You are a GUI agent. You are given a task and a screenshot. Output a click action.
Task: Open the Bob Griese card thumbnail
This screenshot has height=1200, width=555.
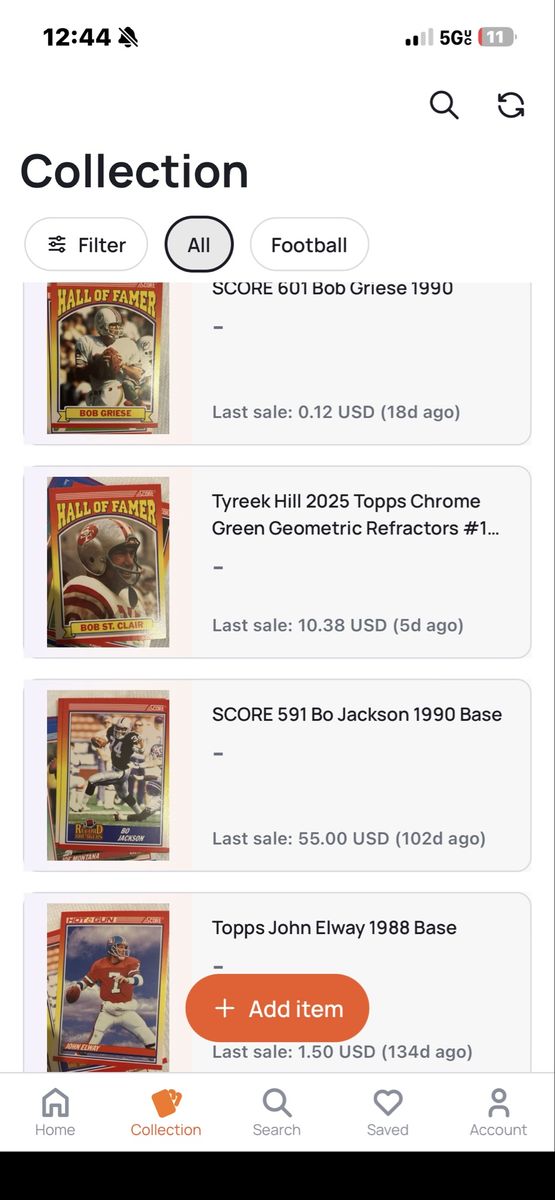tap(108, 358)
